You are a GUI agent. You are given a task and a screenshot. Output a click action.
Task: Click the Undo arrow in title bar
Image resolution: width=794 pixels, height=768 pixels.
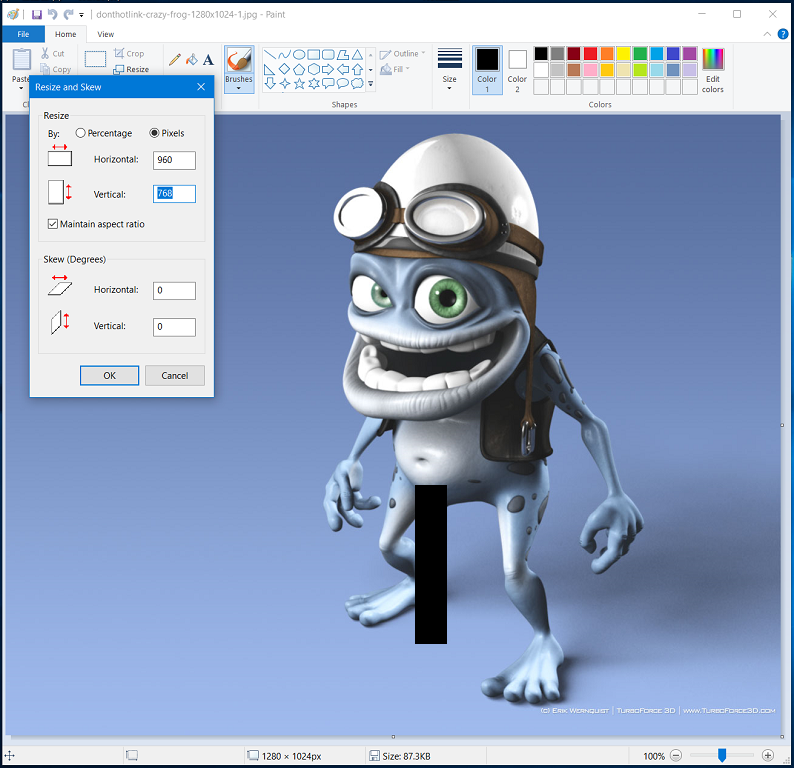click(x=52, y=14)
